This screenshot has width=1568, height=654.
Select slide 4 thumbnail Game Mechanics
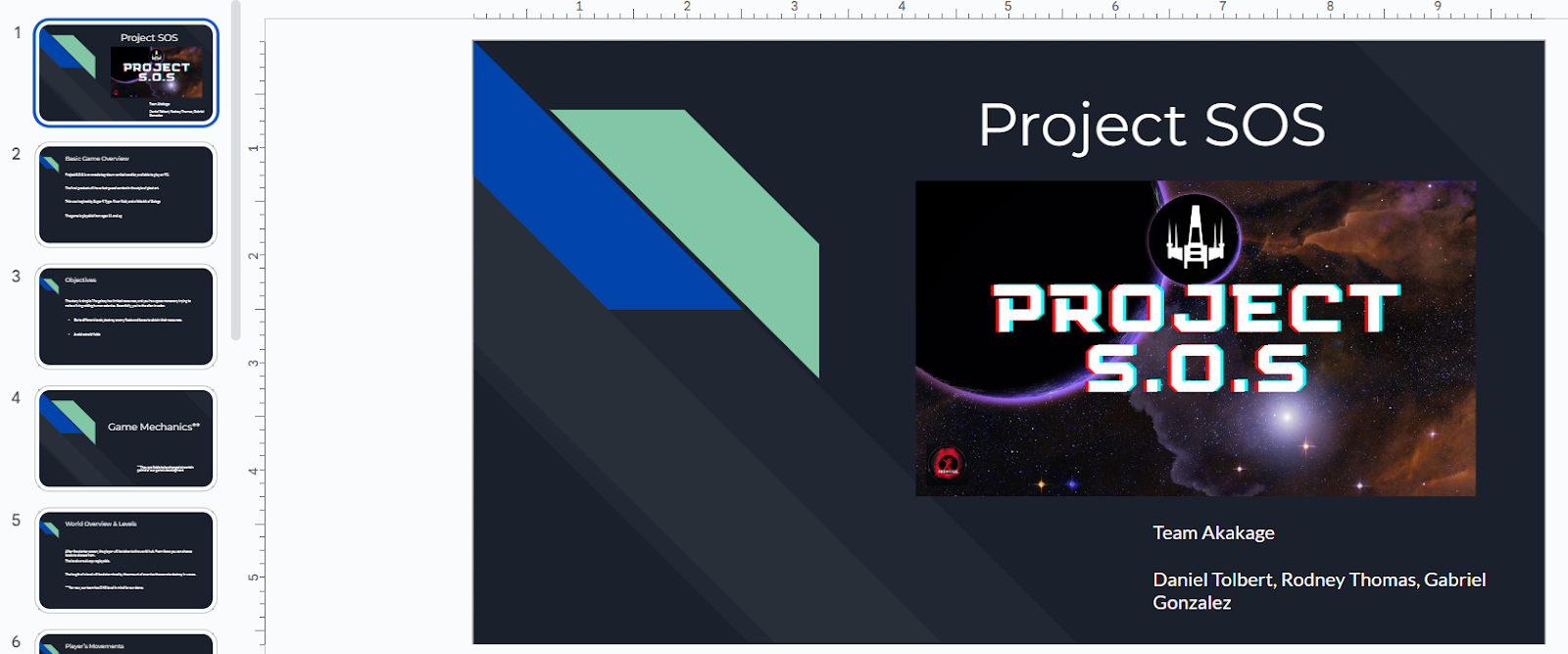click(125, 438)
